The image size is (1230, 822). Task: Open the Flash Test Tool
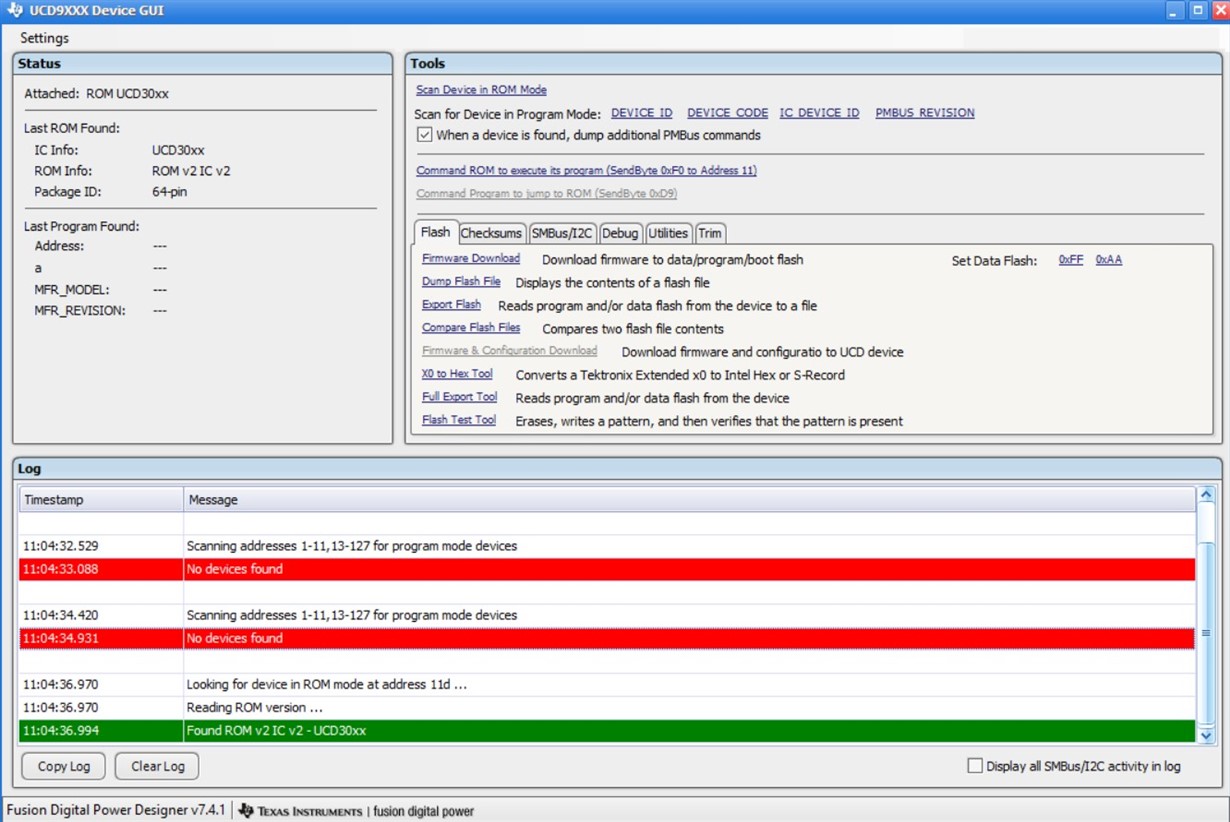459,420
